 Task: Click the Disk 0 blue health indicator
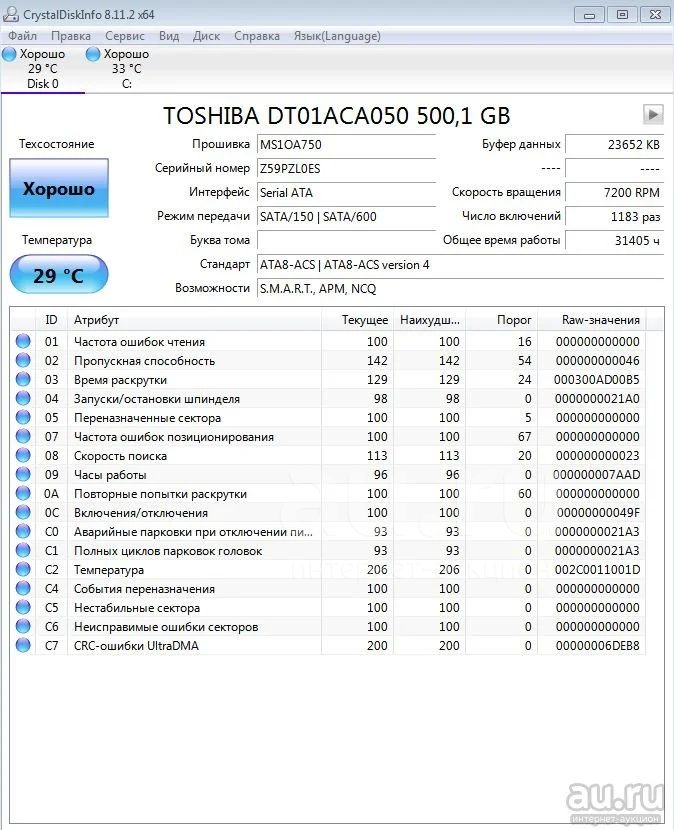point(10,54)
